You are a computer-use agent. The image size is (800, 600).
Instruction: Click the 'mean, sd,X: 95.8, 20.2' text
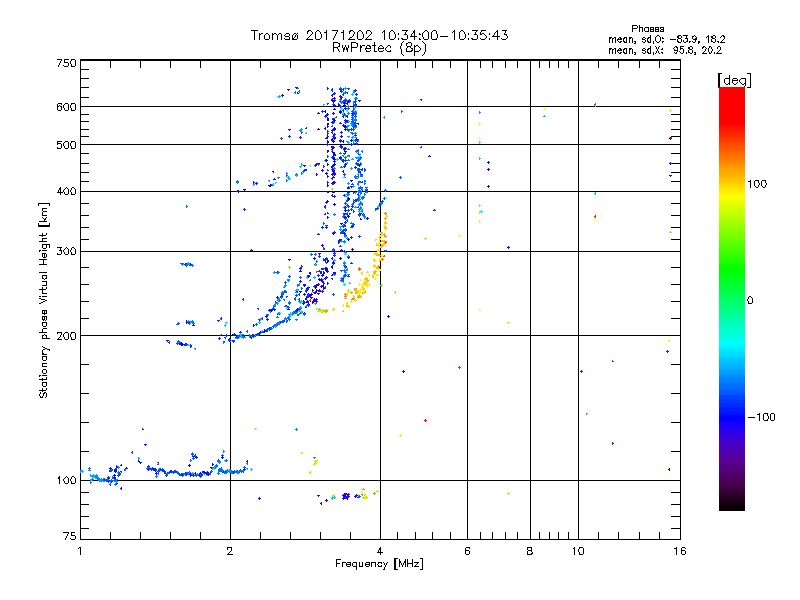point(665,50)
